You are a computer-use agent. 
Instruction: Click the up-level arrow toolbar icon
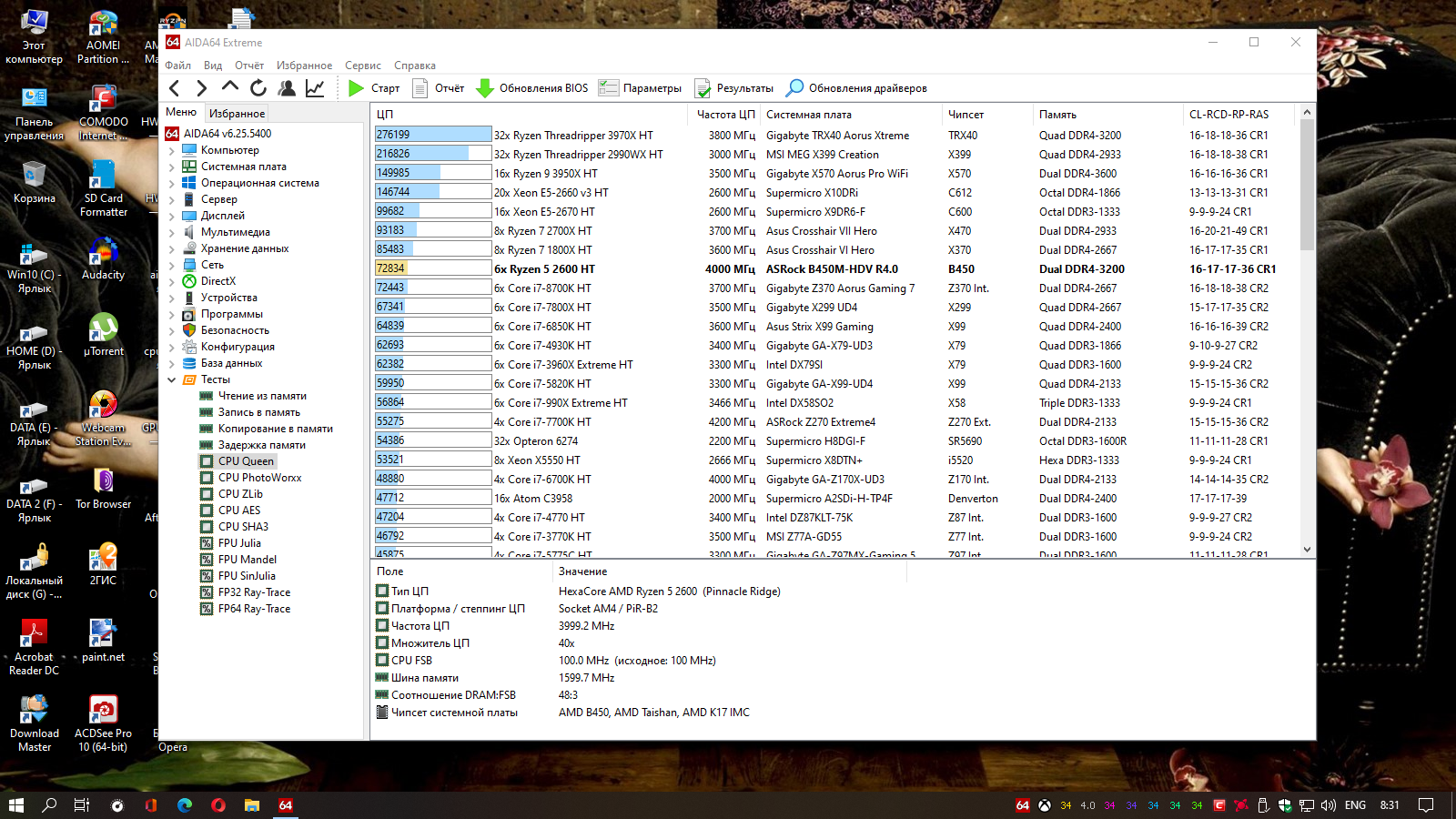coord(230,87)
